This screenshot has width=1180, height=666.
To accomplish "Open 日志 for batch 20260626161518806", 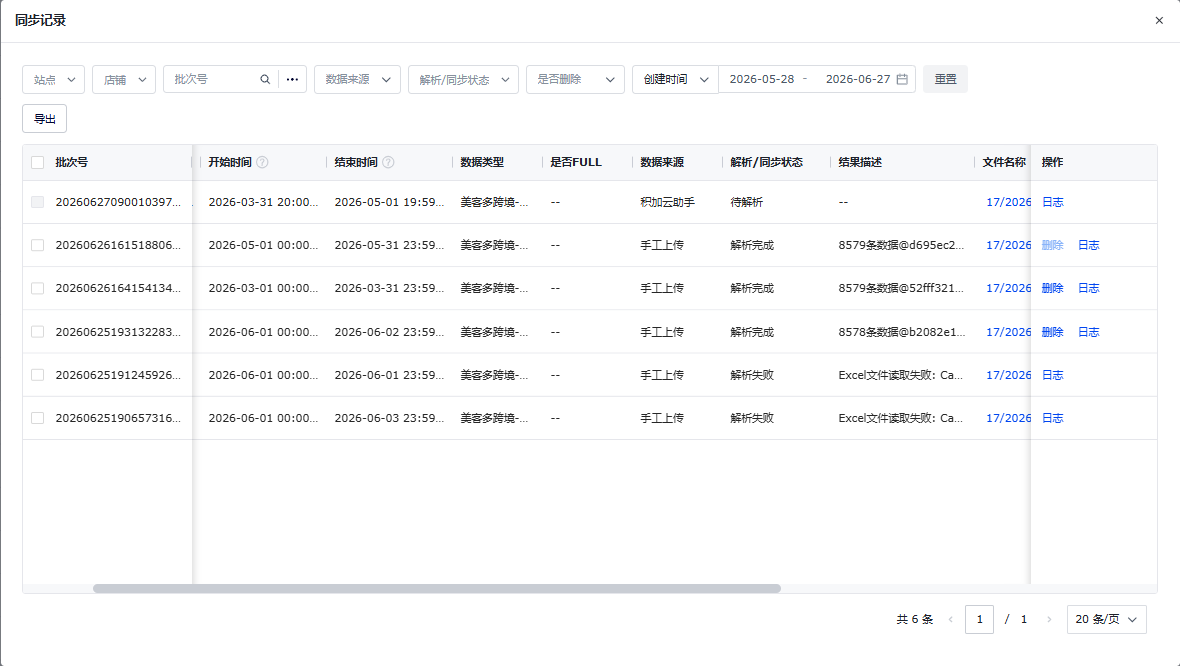I will click(1089, 245).
